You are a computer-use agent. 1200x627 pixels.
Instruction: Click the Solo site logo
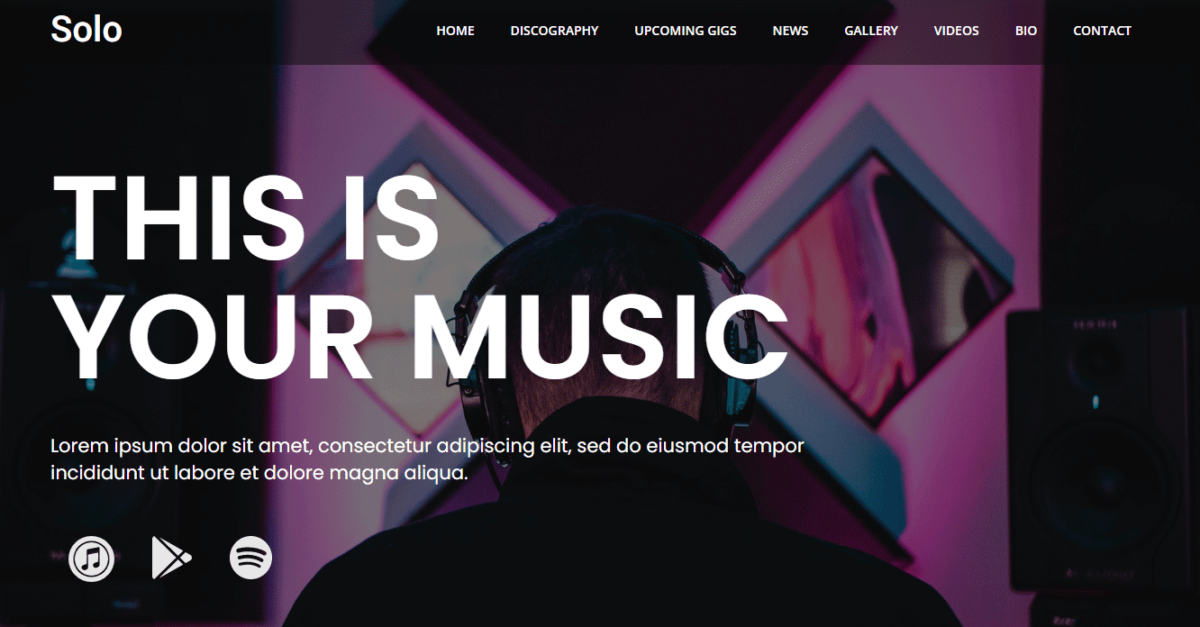[86, 30]
